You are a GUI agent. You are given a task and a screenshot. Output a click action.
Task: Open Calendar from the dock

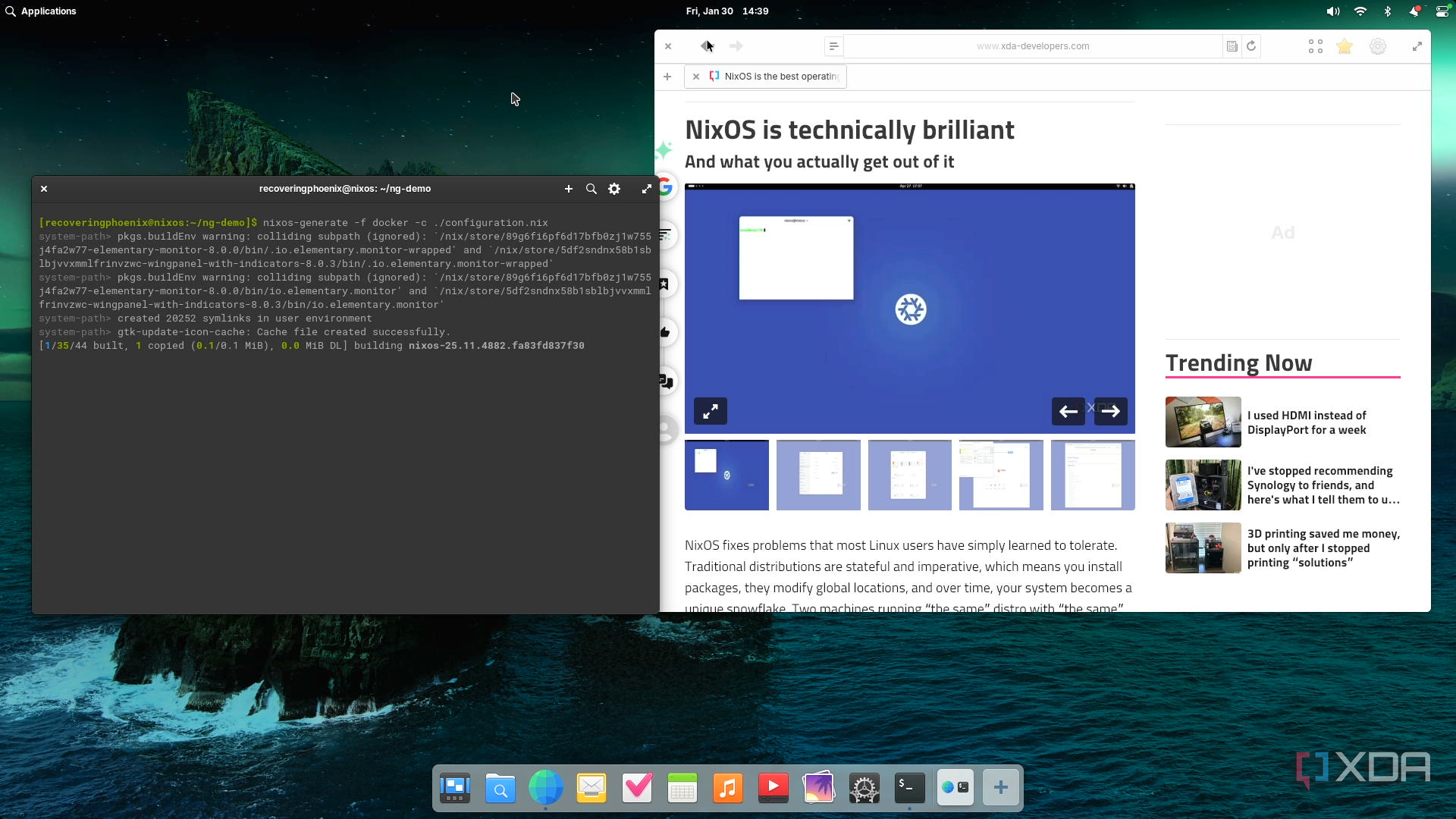pyautogui.click(x=682, y=789)
